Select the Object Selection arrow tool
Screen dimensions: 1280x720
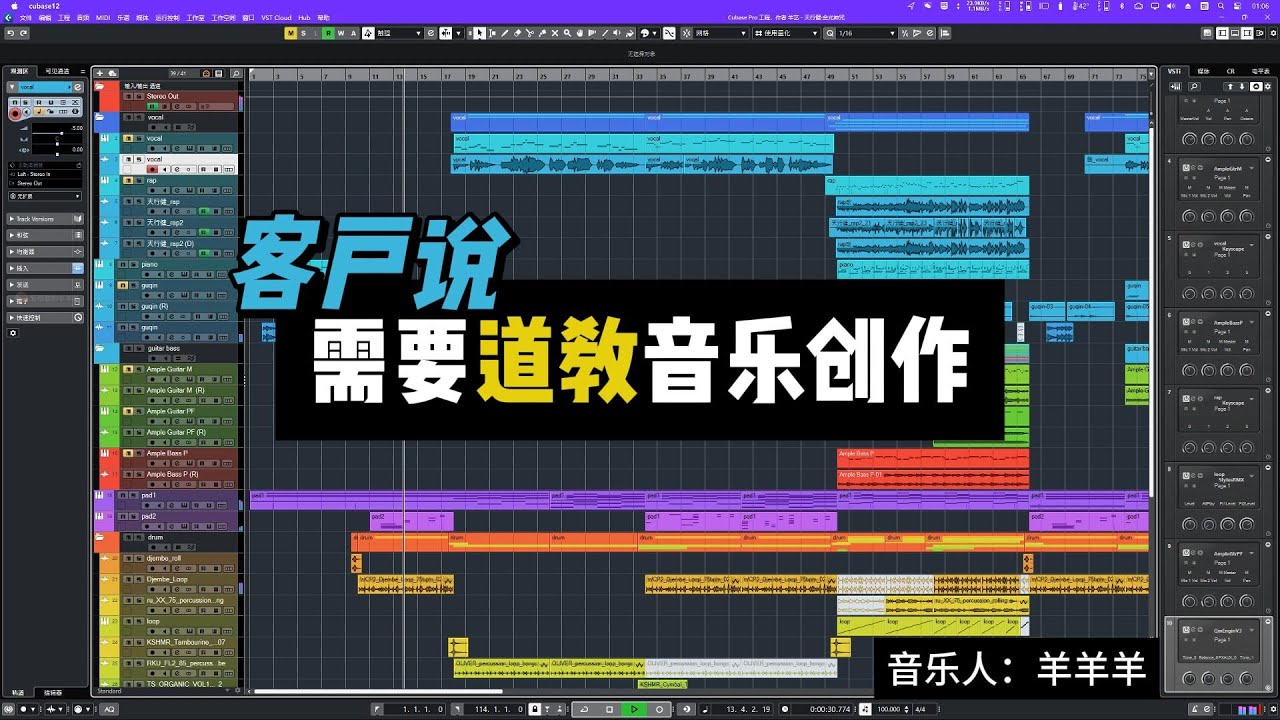click(479, 33)
